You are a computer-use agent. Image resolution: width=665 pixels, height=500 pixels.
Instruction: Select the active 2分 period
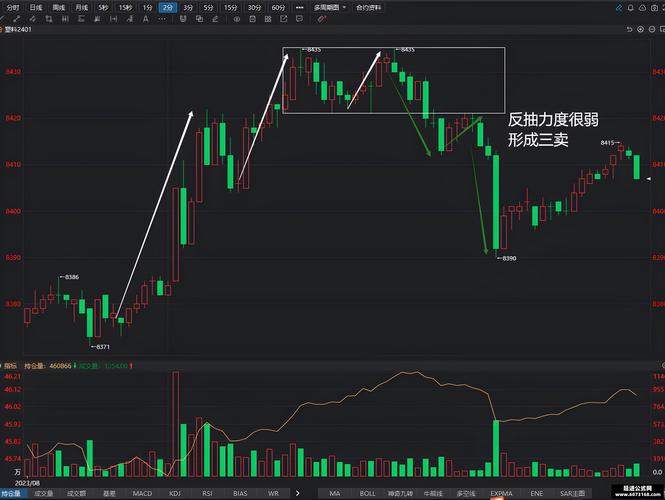coord(168,8)
